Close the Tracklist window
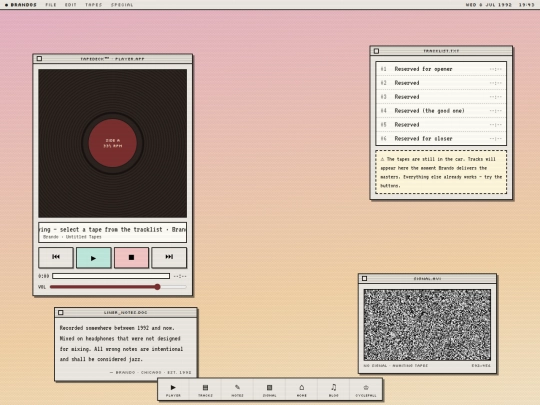Screen dimensions: 540x405 [x=376, y=51]
